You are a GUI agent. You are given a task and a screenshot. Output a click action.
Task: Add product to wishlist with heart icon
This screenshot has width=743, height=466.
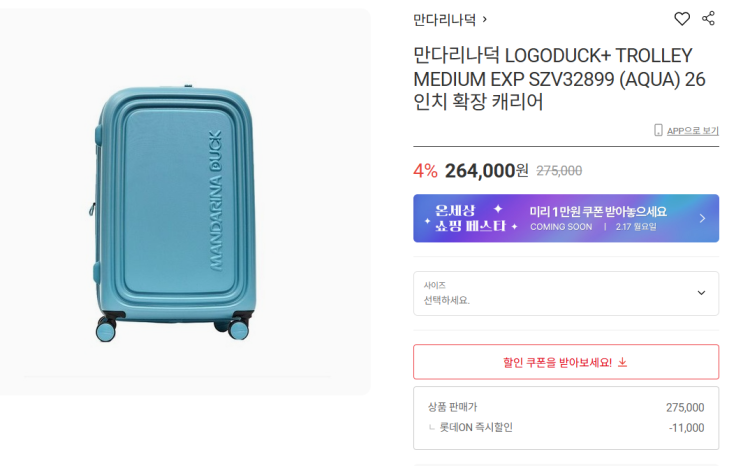click(x=682, y=18)
